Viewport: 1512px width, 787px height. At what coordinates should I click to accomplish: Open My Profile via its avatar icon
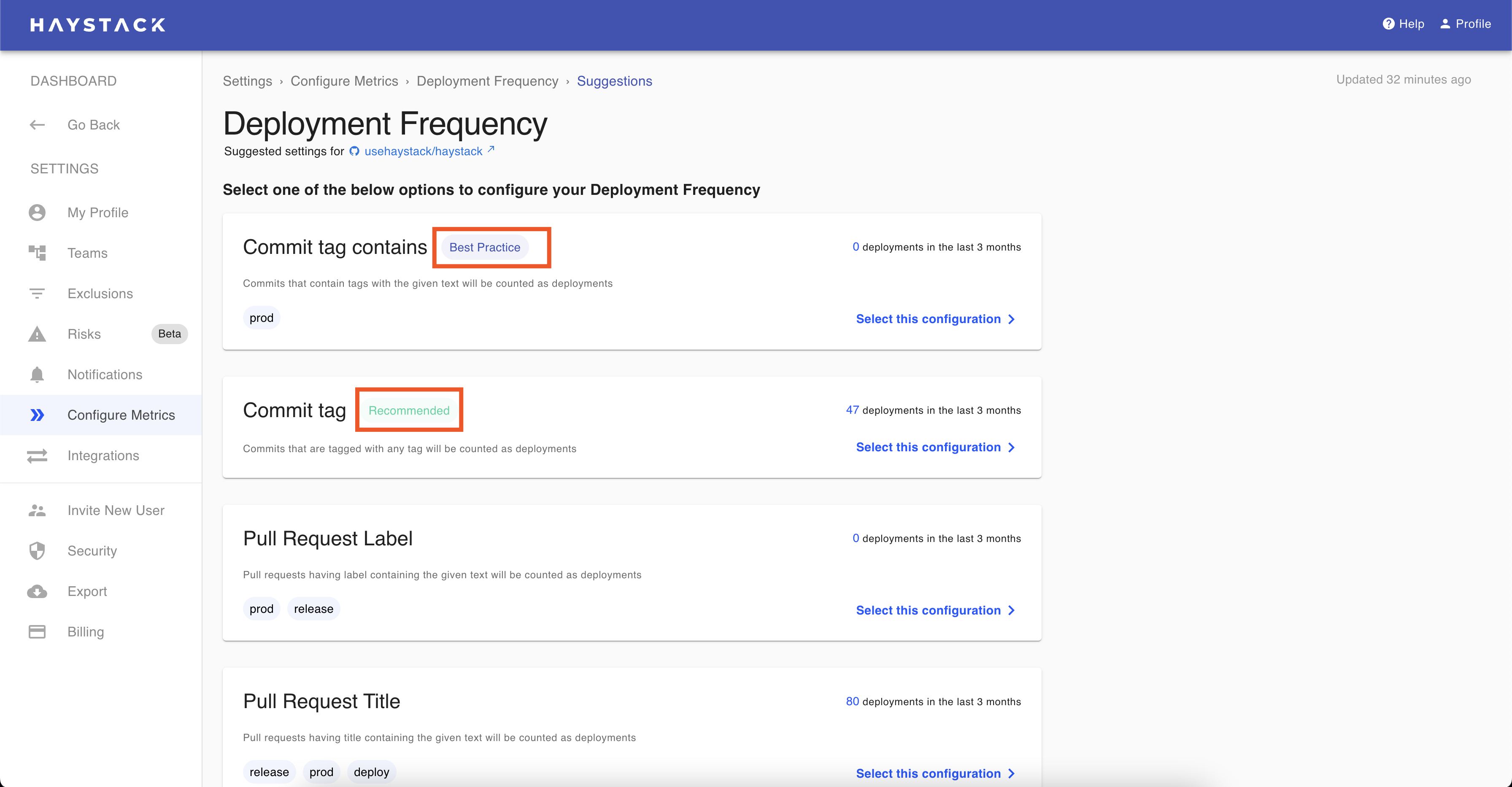coord(37,213)
